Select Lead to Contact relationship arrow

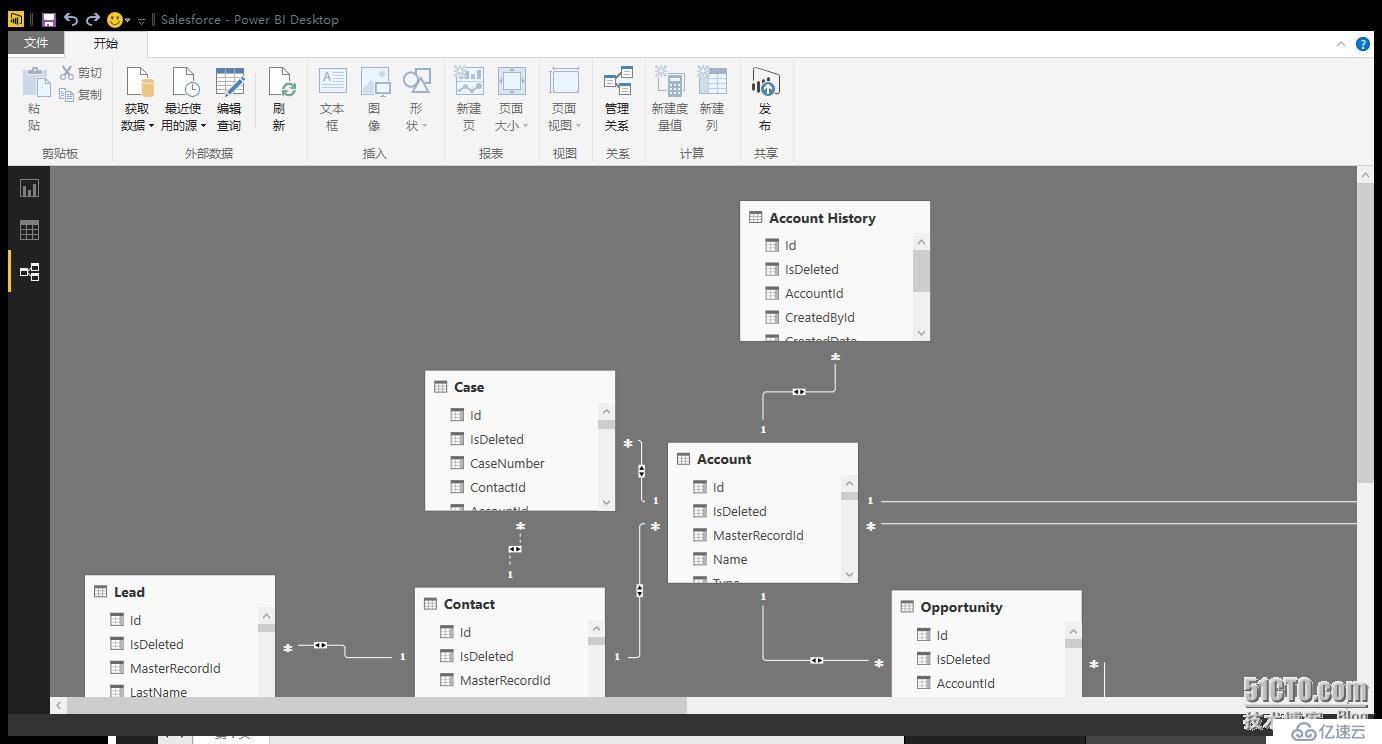click(x=320, y=645)
